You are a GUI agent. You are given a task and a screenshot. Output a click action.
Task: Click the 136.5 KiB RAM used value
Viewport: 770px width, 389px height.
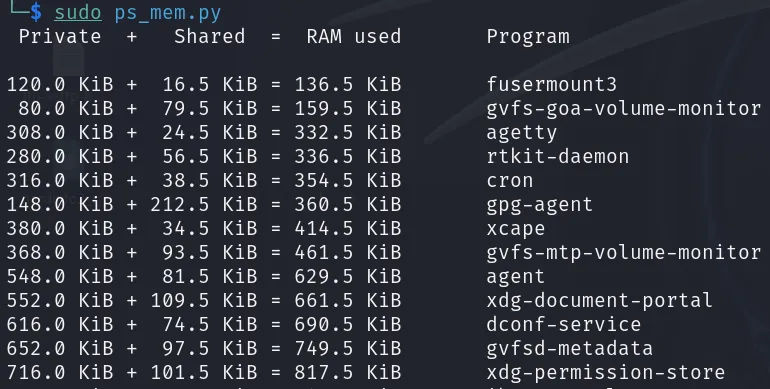(x=348, y=84)
